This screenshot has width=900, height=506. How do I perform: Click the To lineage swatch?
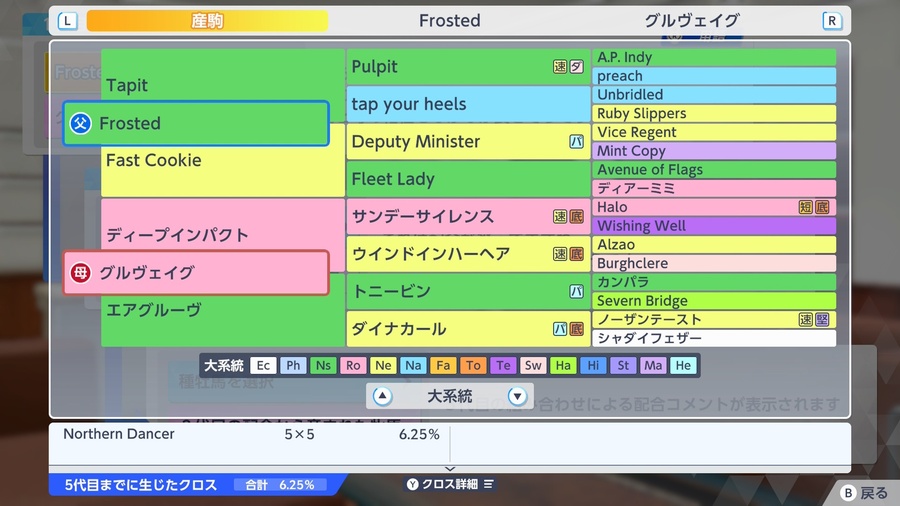473,365
